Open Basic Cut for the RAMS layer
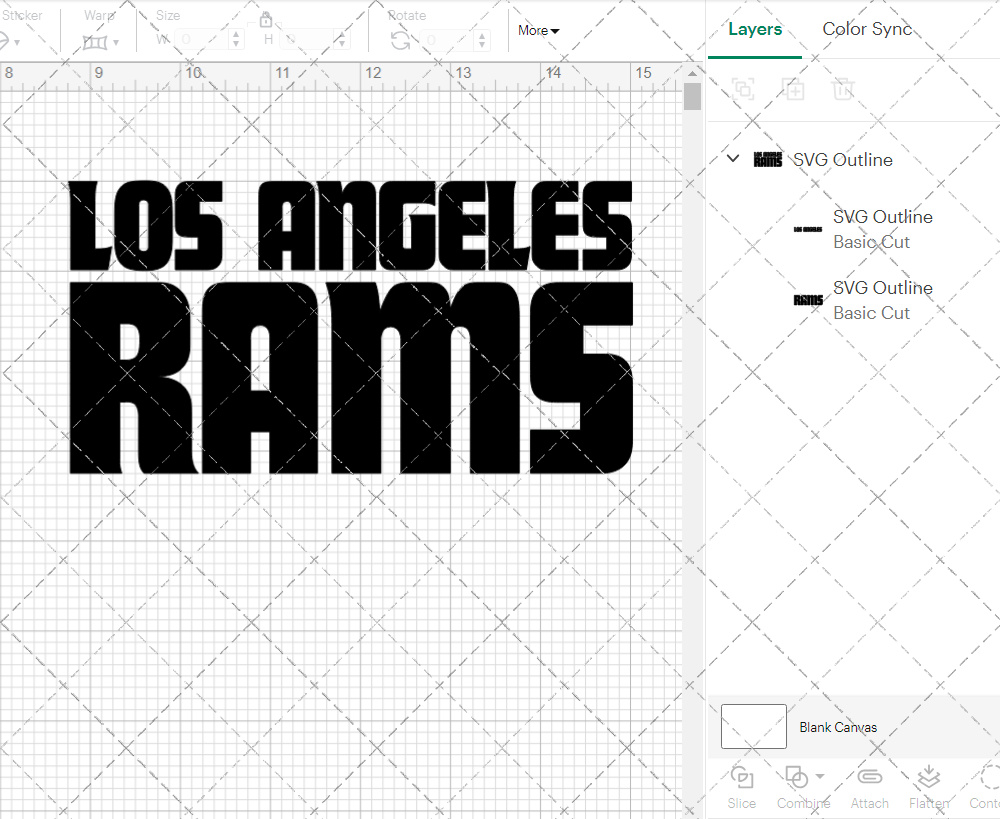 click(871, 312)
